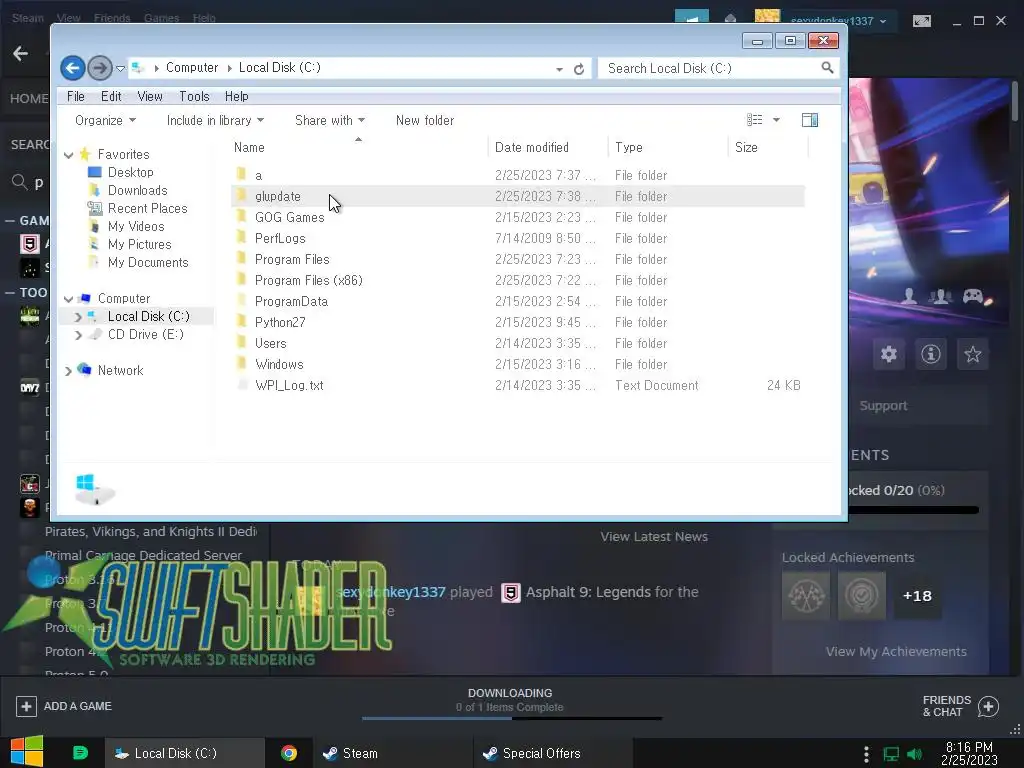Open the Share with dropdown
The image size is (1024, 768).
(x=330, y=120)
